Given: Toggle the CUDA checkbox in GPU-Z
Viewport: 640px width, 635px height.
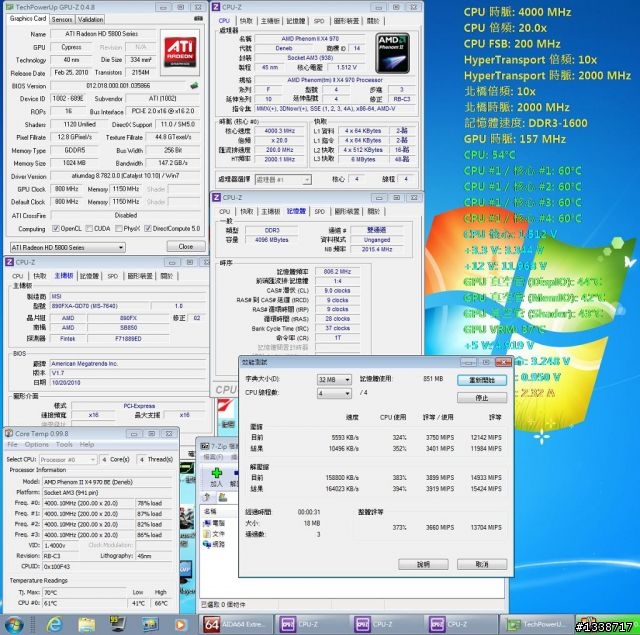Looking at the screenshot, I should click(x=89, y=229).
